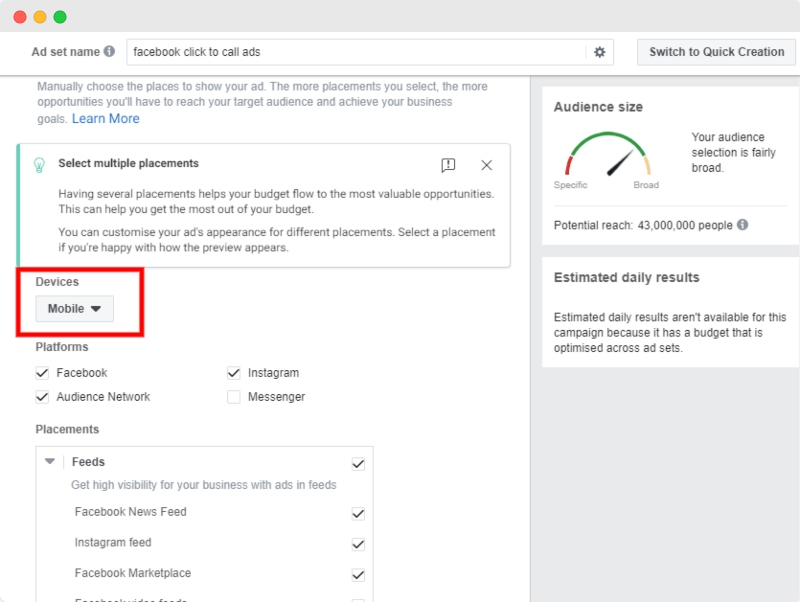Click the lightbulb icon in the placements tip

38,165
